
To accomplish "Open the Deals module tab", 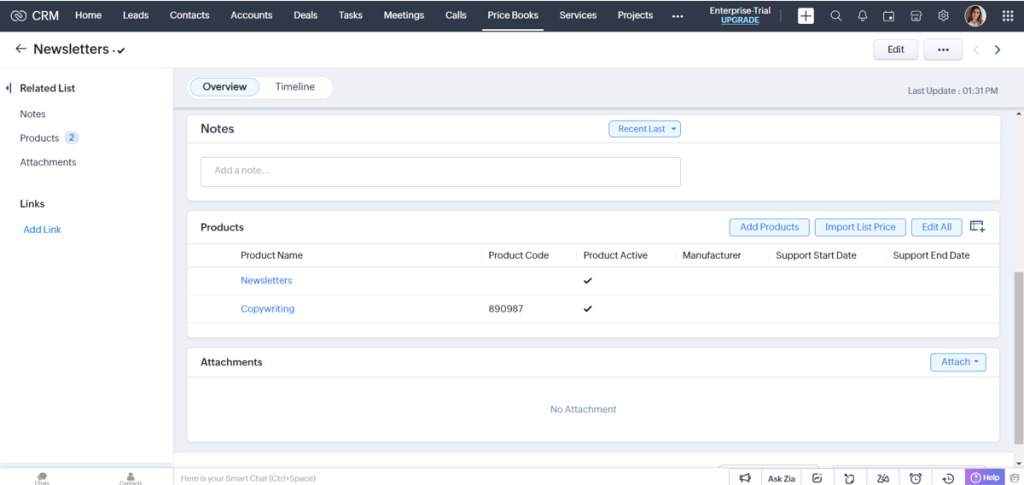I will click(306, 16).
